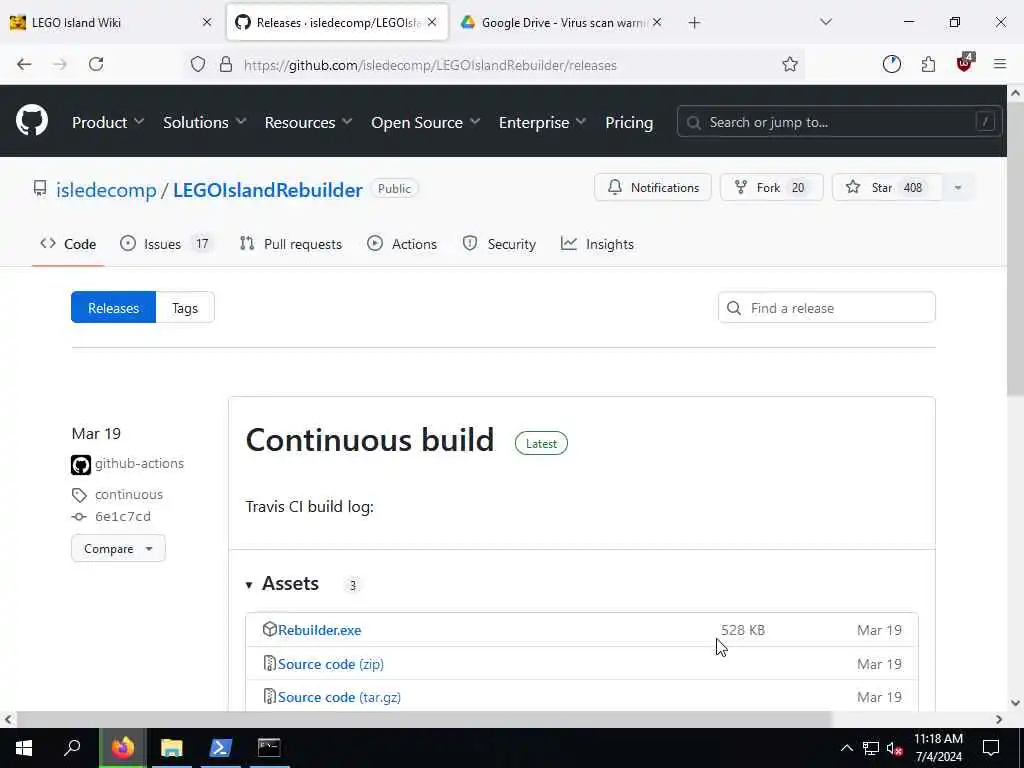This screenshot has height=768, width=1024.
Task: Download Rebuilder.exe
Action: tap(319, 630)
